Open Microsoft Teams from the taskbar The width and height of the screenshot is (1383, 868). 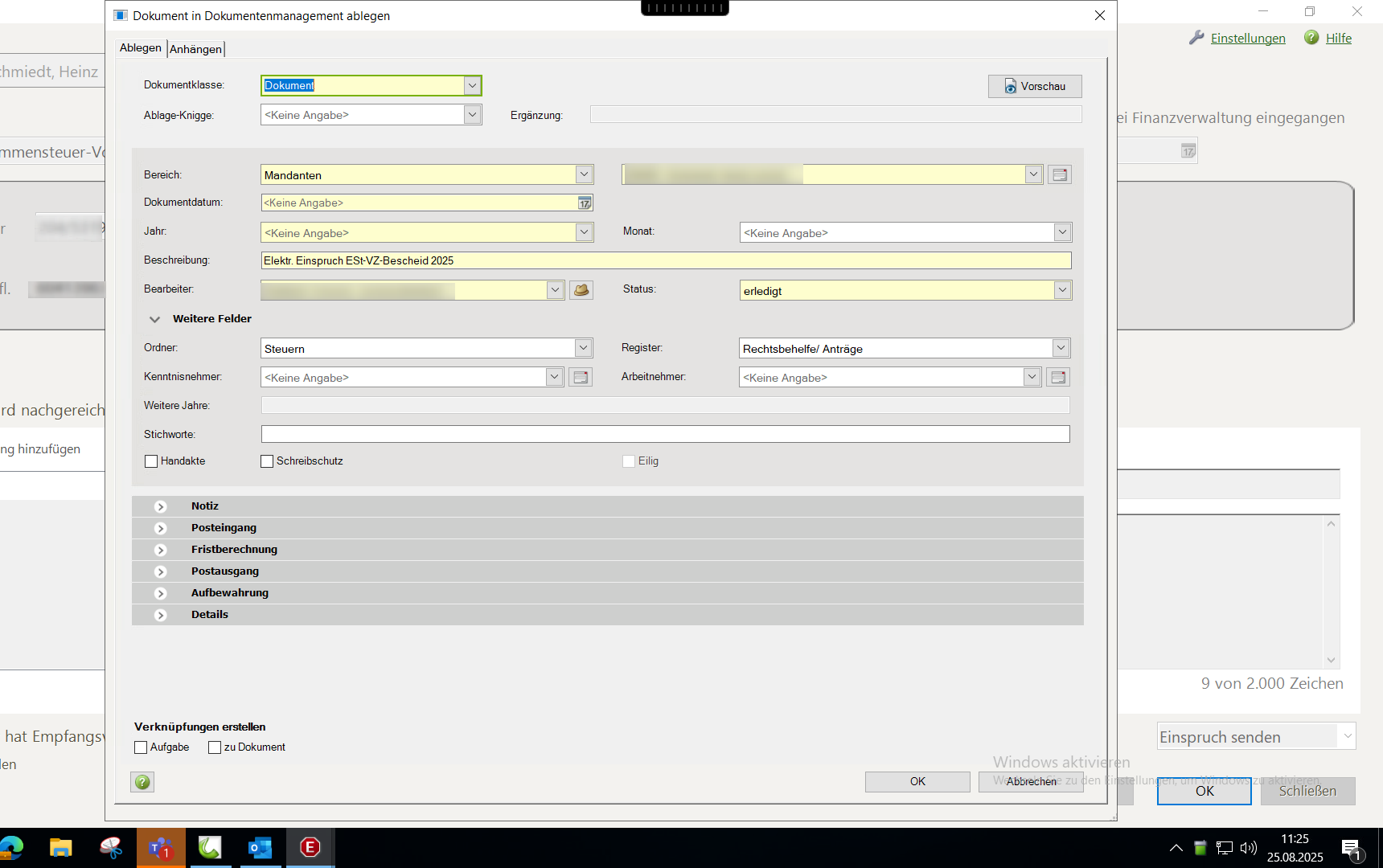click(x=161, y=848)
